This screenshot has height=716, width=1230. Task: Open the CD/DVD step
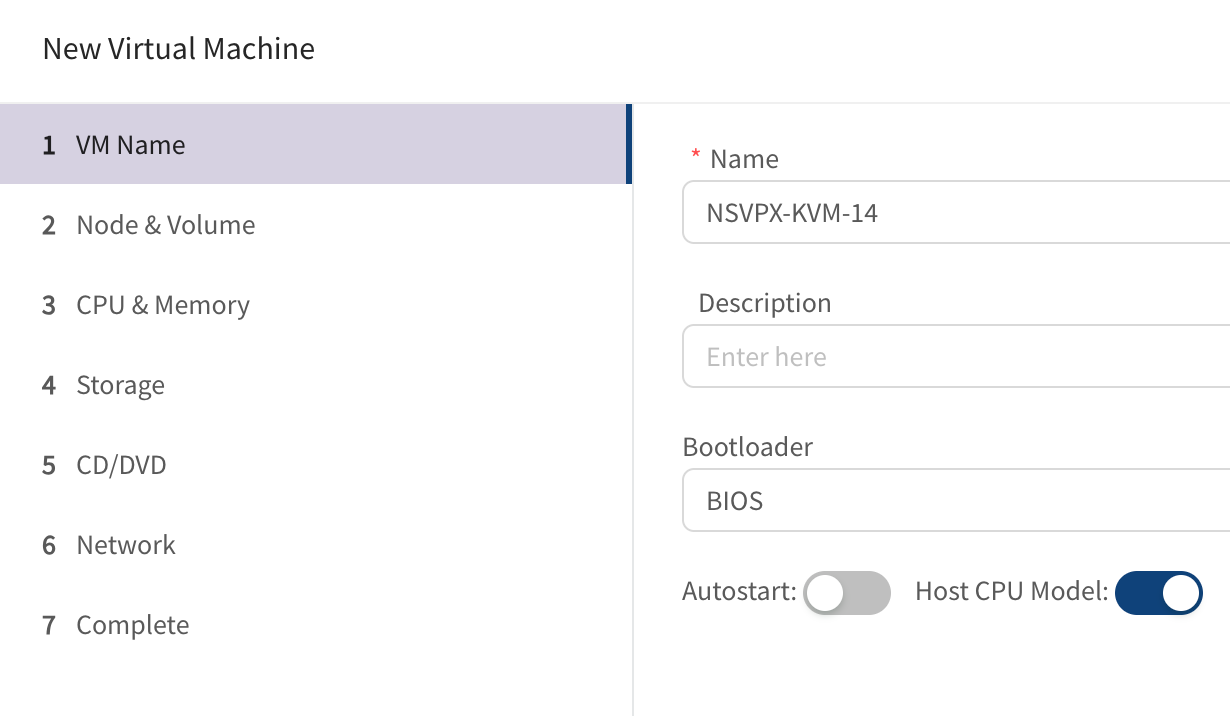click(315, 465)
